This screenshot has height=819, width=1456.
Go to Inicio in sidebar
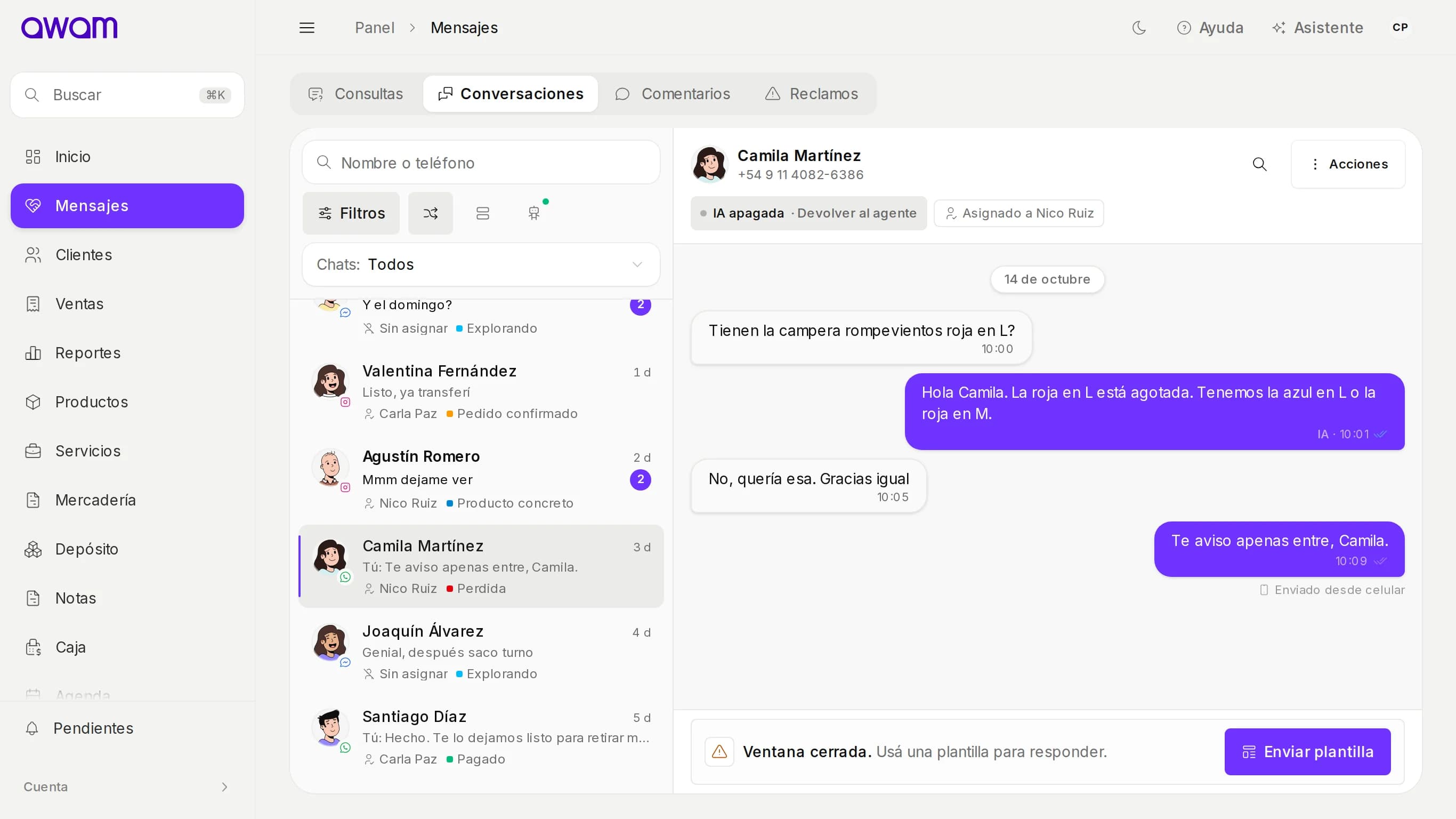tap(127, 157)
